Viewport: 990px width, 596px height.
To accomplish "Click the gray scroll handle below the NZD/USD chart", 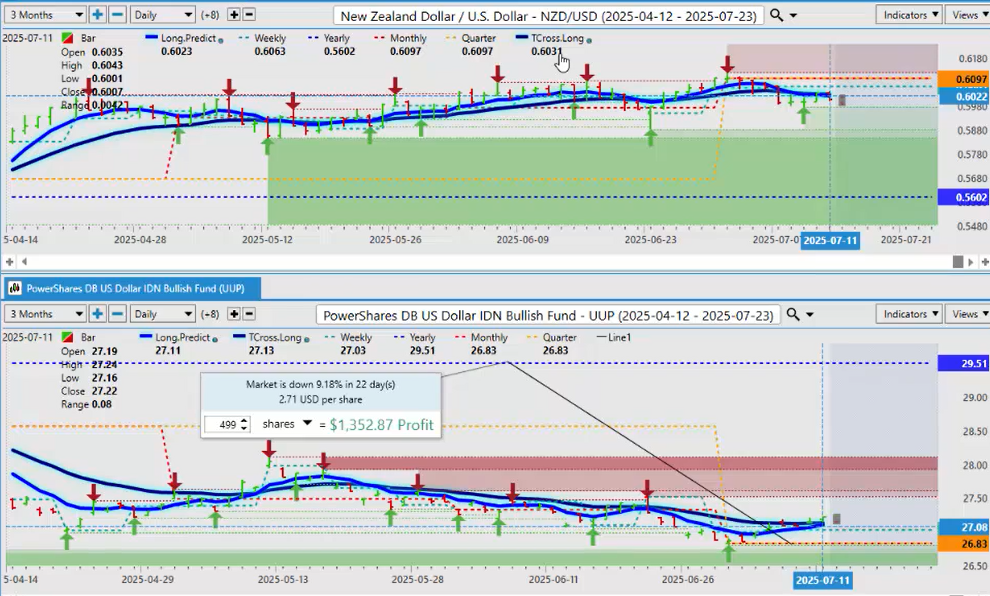I will coord(958,261).
